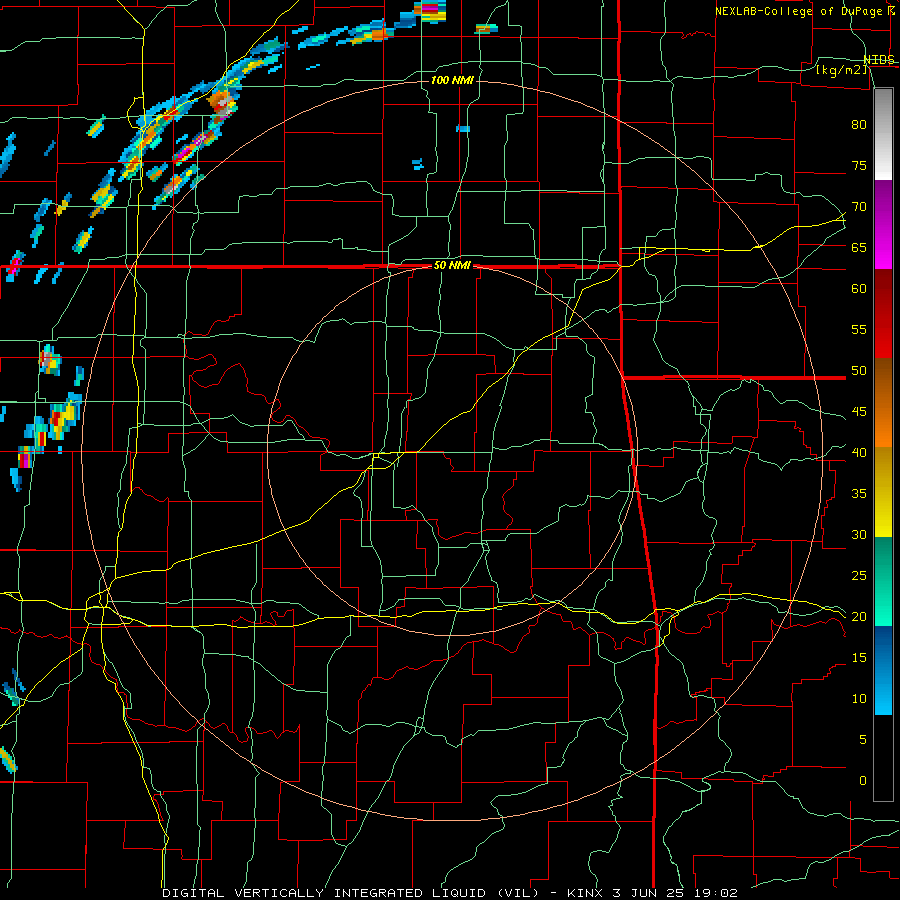Click the legend value "5"
Viewport: 900px width, 900px height.
862,739
